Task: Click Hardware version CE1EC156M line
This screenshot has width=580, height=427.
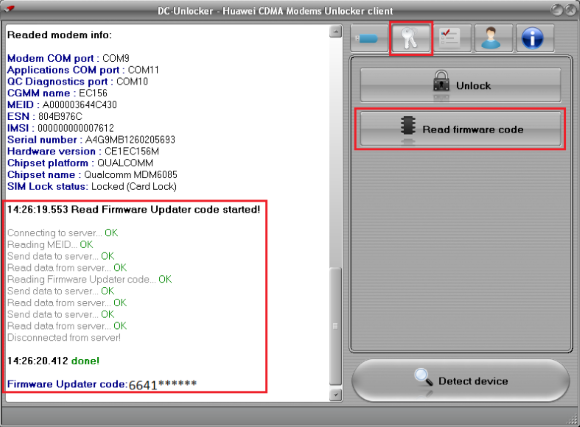Action: pos(83,151)
